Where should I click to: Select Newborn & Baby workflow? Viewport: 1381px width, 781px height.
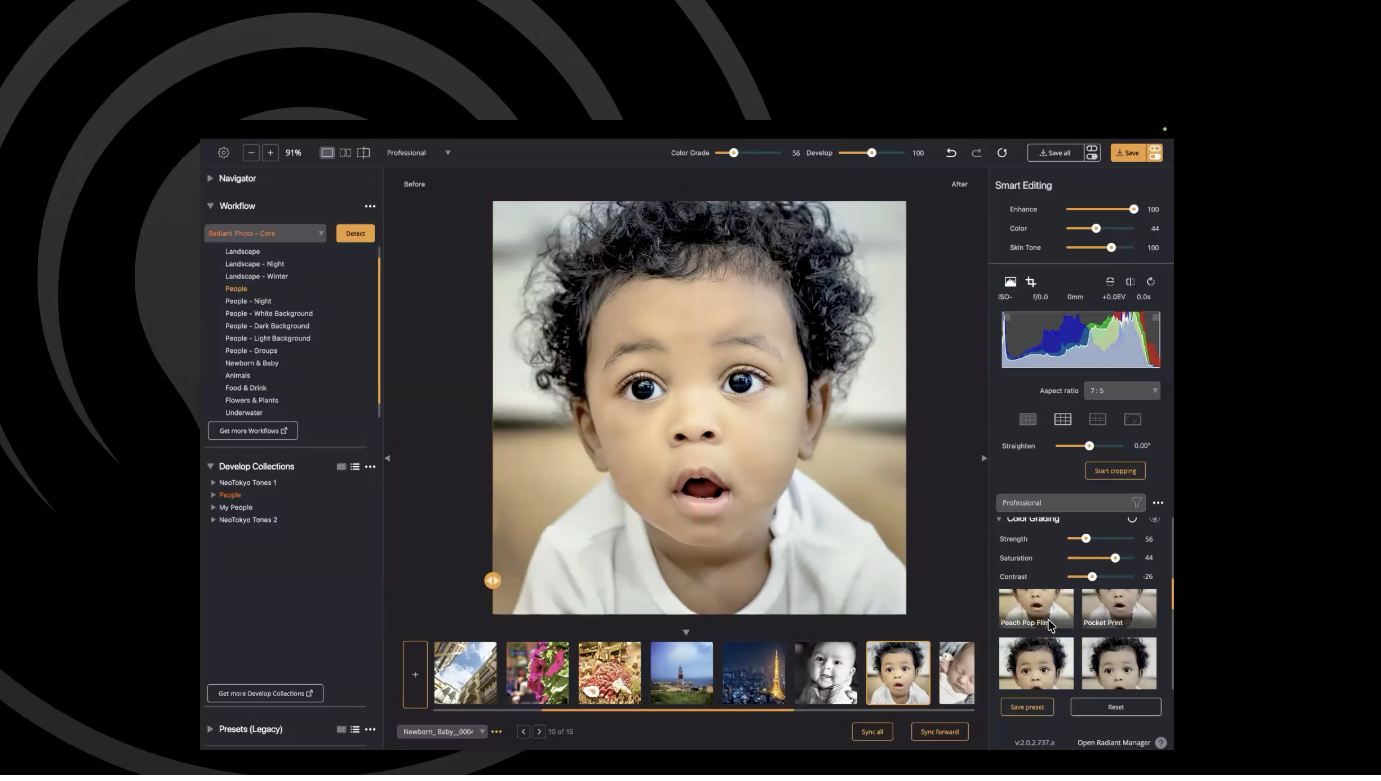pyautogui.click(x=252, y=363)
